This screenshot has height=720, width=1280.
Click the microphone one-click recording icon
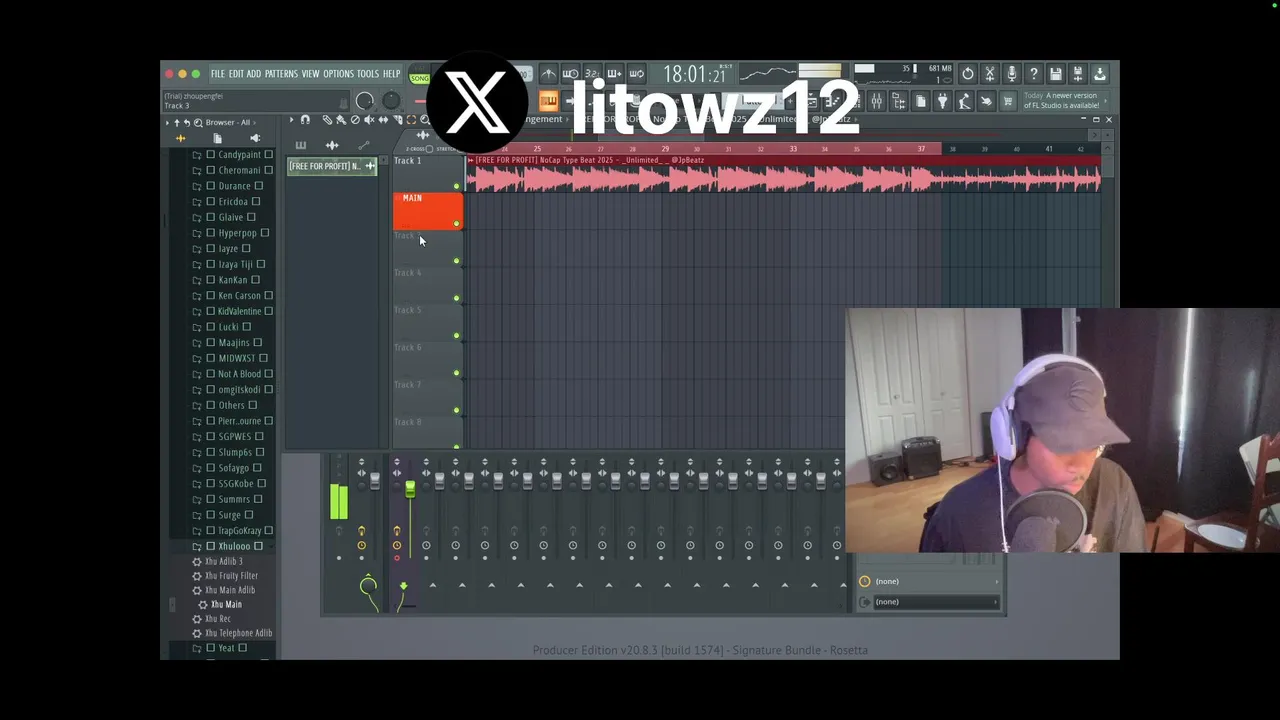(1012, 73)
